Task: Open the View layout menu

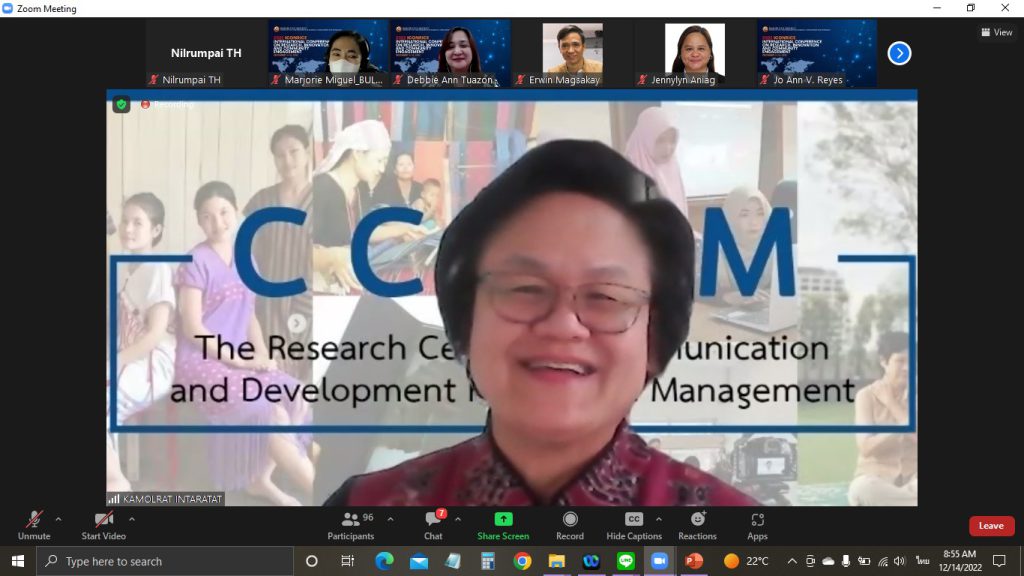Action: [997, 32]
